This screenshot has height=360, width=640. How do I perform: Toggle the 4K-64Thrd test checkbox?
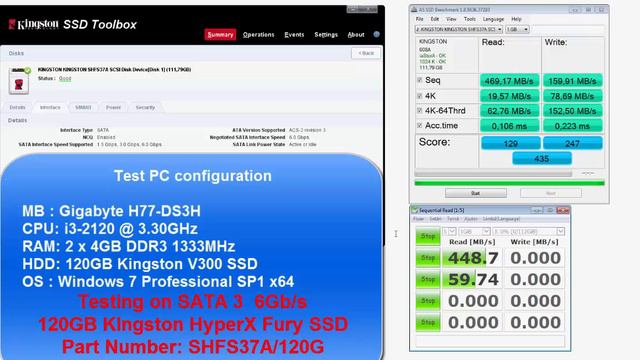click(420, 111)
